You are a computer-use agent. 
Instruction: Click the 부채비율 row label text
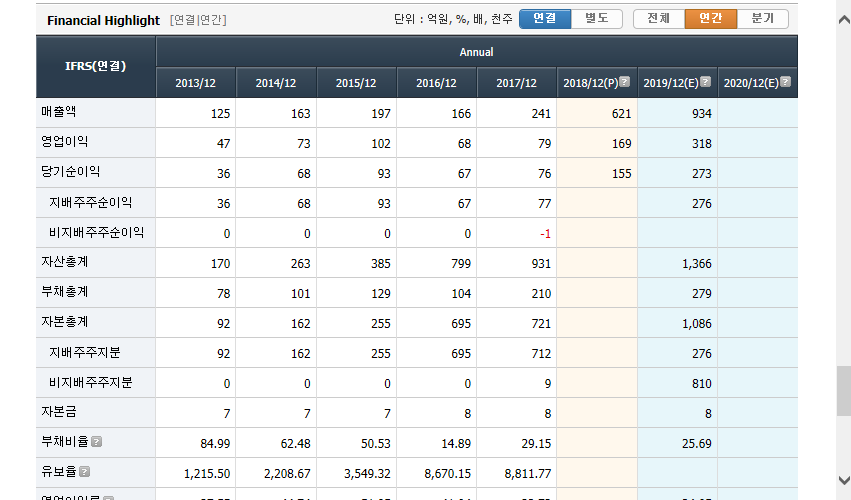tap(65, 441)
